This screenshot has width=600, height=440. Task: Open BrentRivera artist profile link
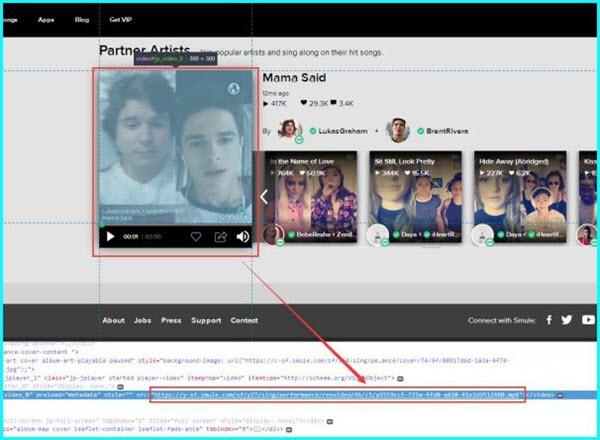click(x=447, y=131)
